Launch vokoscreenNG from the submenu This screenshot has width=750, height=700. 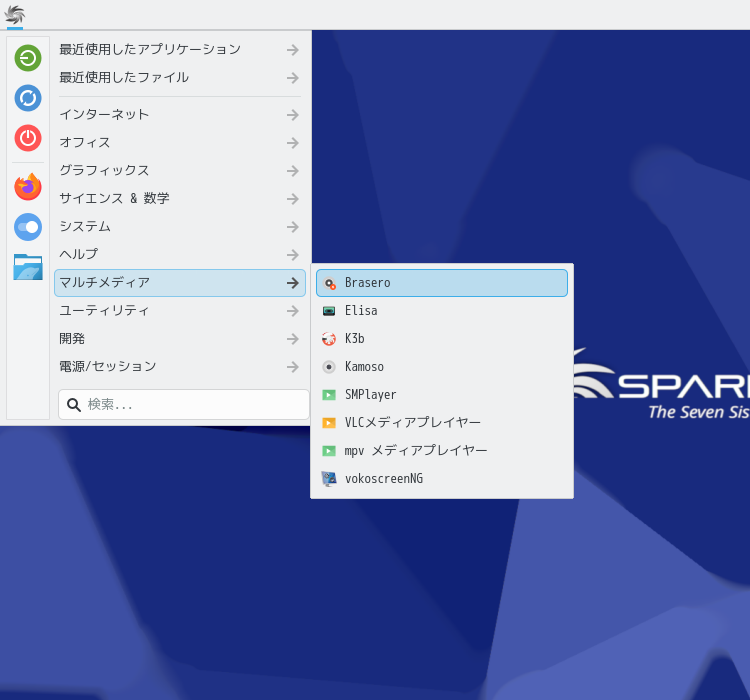click(441, 478)
